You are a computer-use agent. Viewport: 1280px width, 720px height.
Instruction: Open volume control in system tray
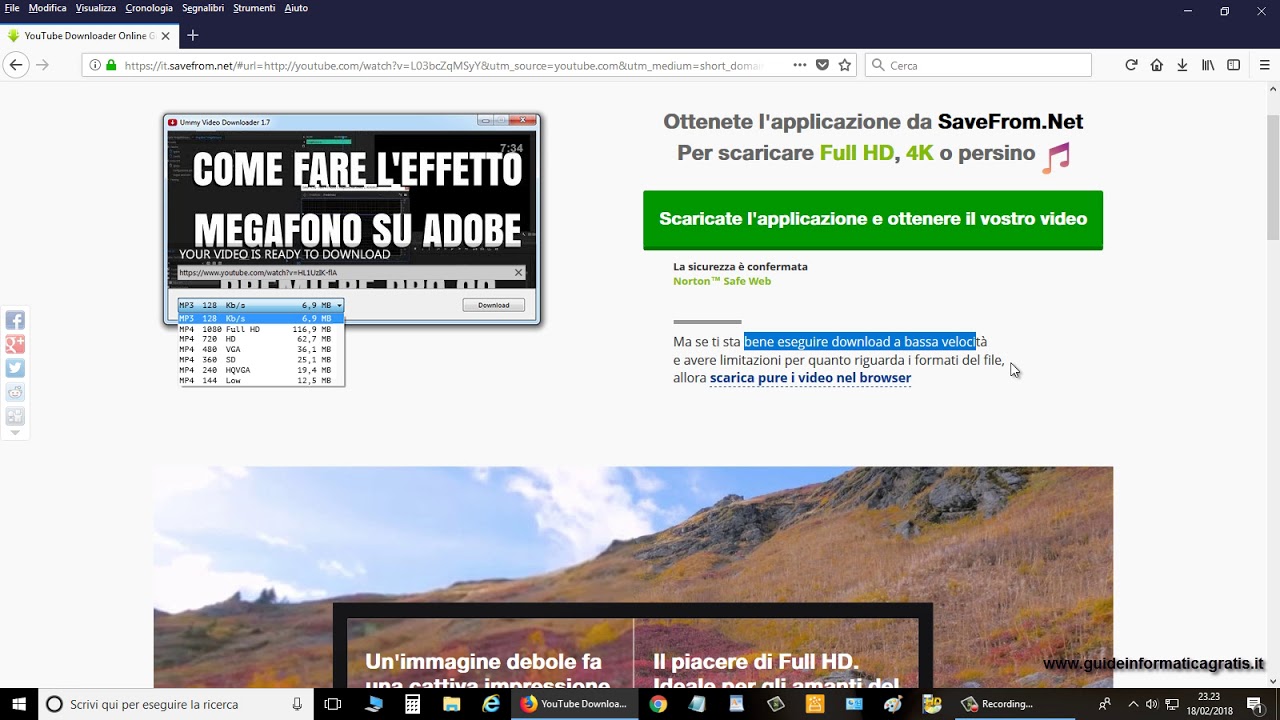tap(1152, 704)
